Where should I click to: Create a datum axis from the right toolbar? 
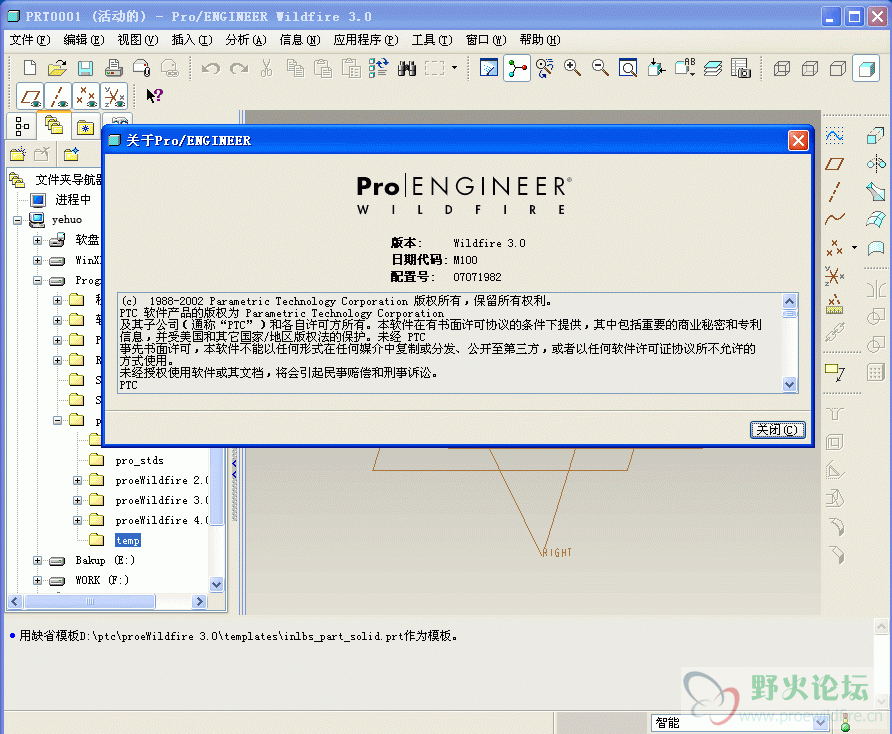835,192
